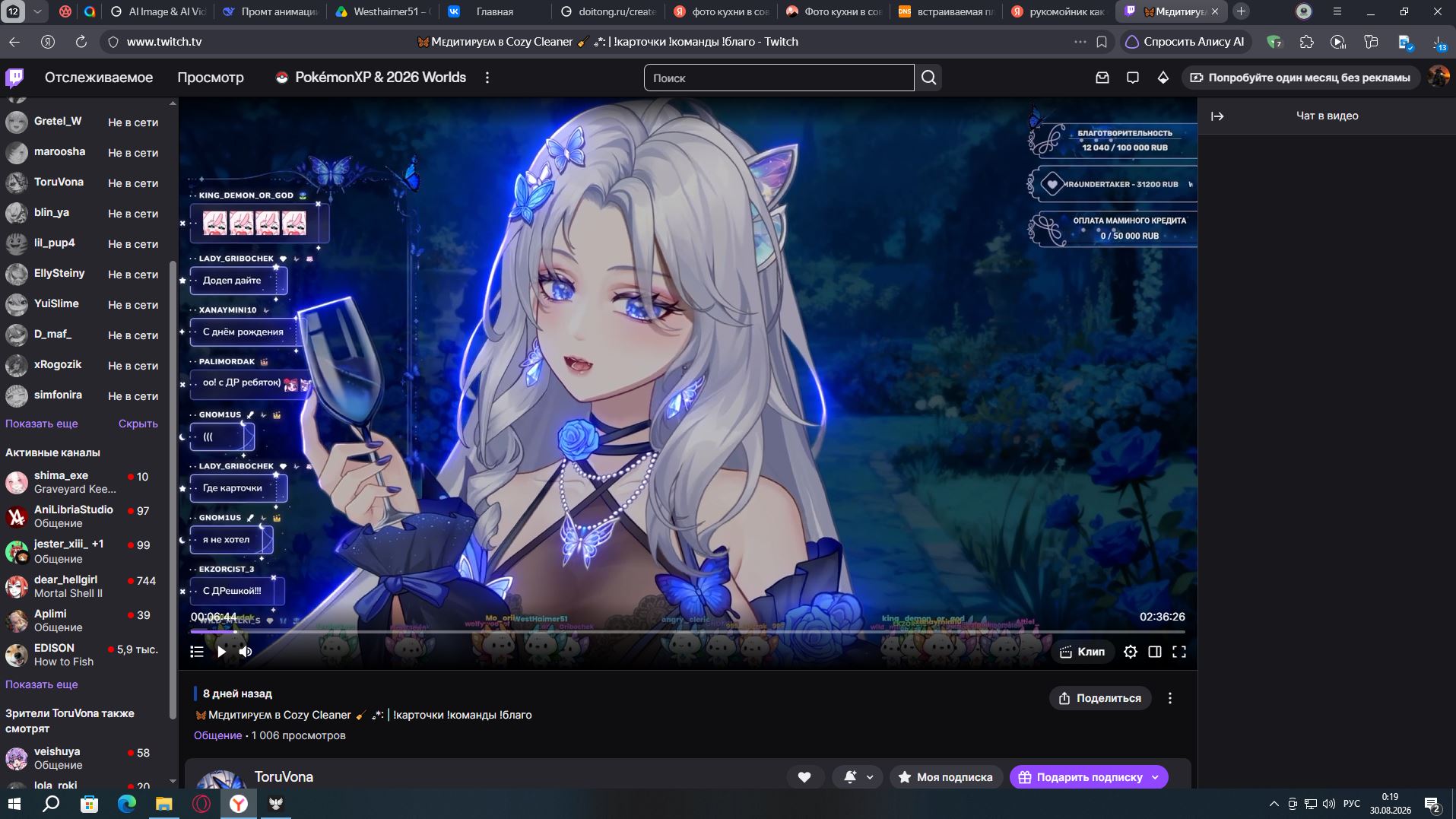
Task: Click the ToruVona channel name below video
Action: click(284, 776)
